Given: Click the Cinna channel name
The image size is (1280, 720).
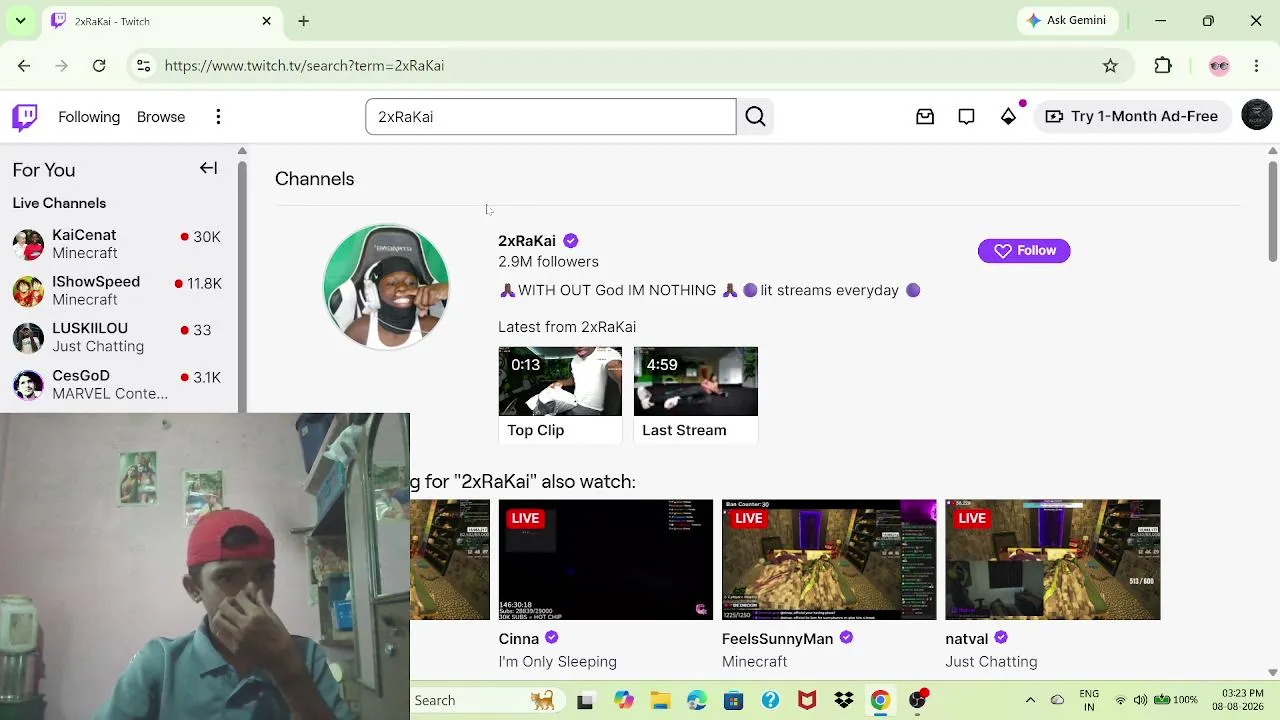Looking at the screenshot, I should coord(519,639).
